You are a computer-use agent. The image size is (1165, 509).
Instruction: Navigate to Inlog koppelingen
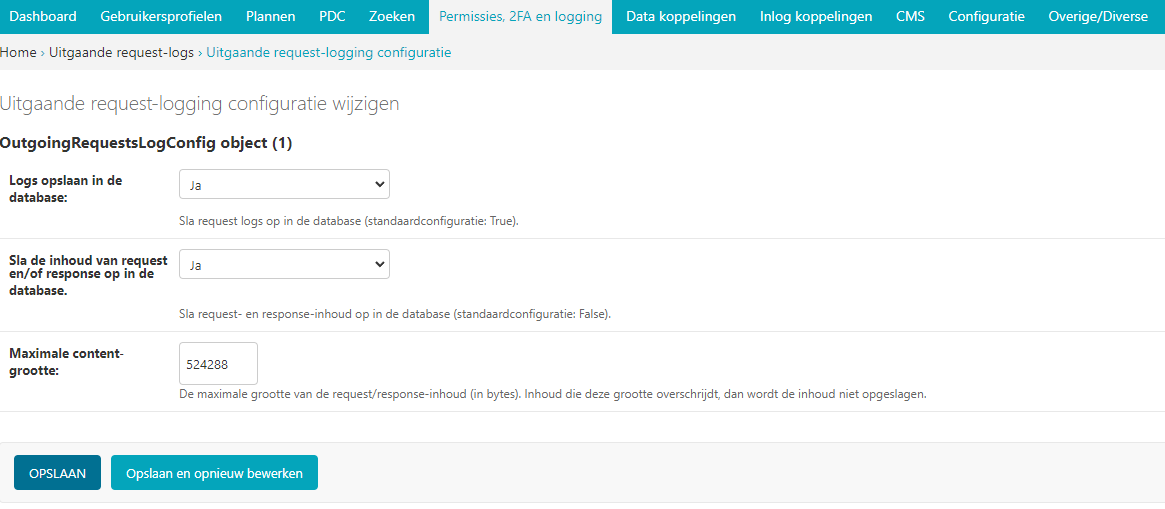pyautogui.click(x=815, y=16)
